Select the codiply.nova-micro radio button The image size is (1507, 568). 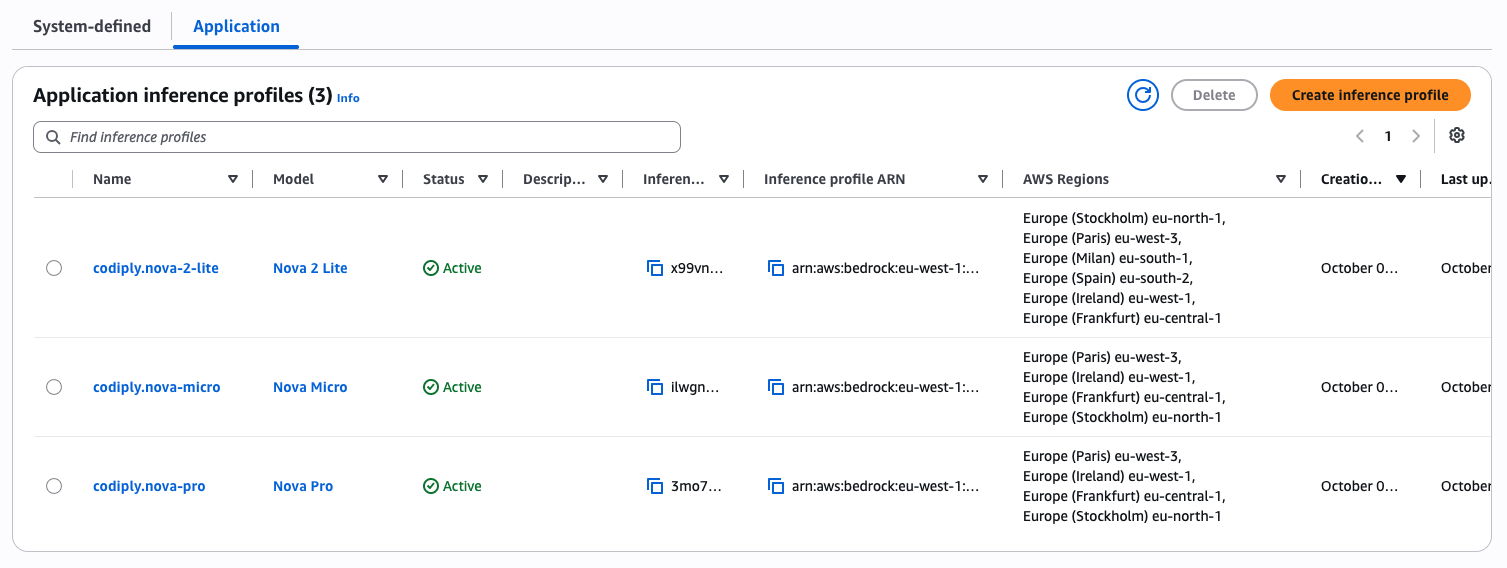(54, 387)
